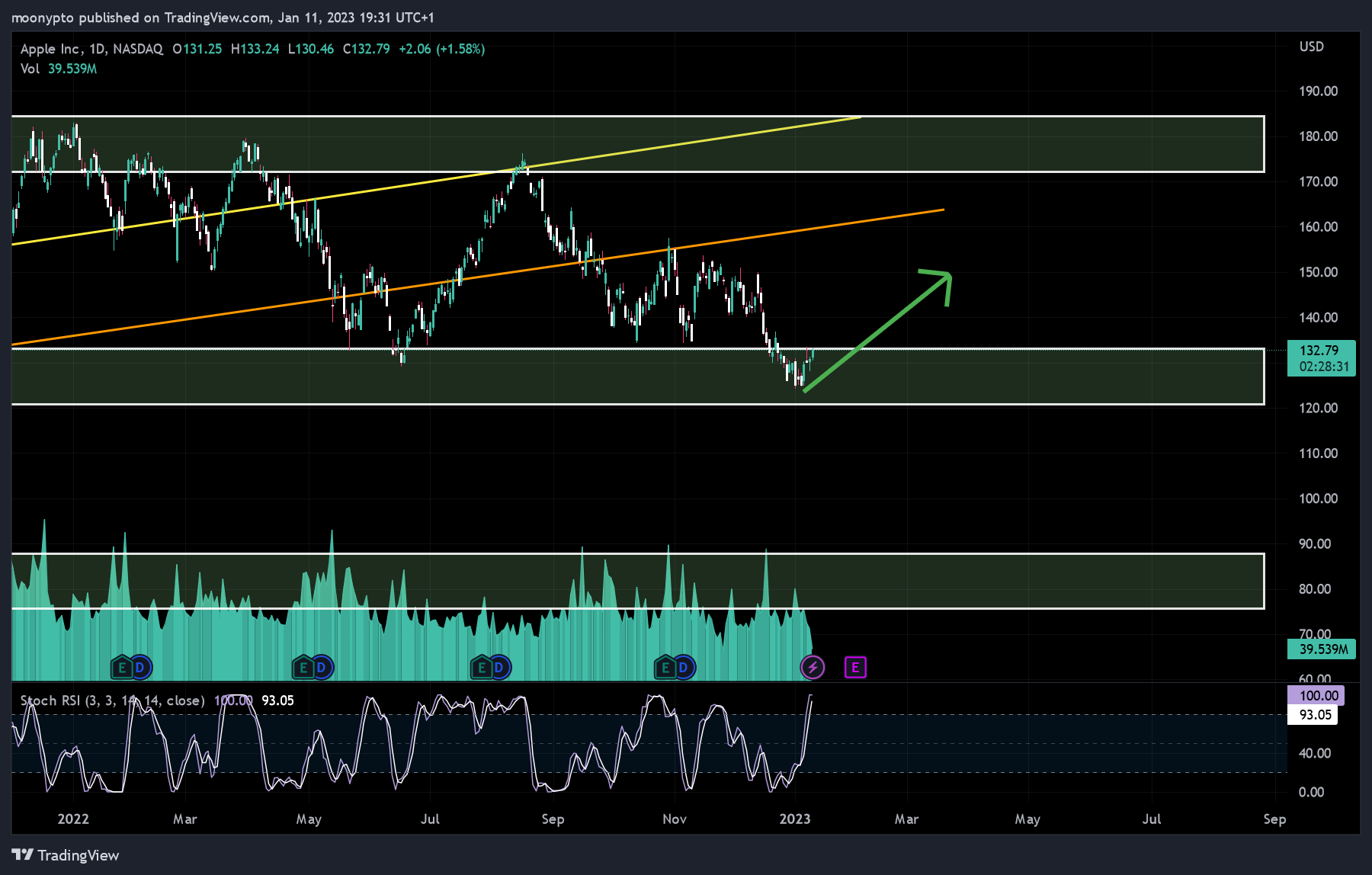Click the volume tag 39.539M on price axis

tap(1322, 649)
